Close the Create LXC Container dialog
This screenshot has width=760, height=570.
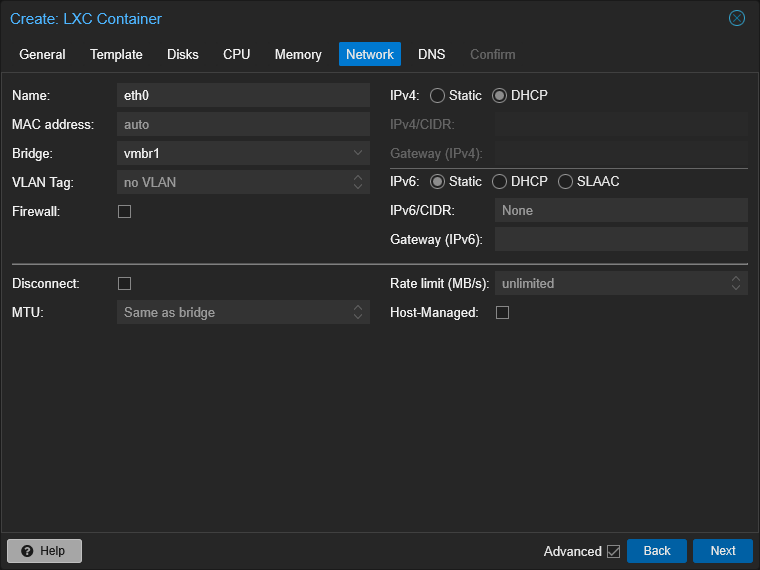(x=736, y=18)
